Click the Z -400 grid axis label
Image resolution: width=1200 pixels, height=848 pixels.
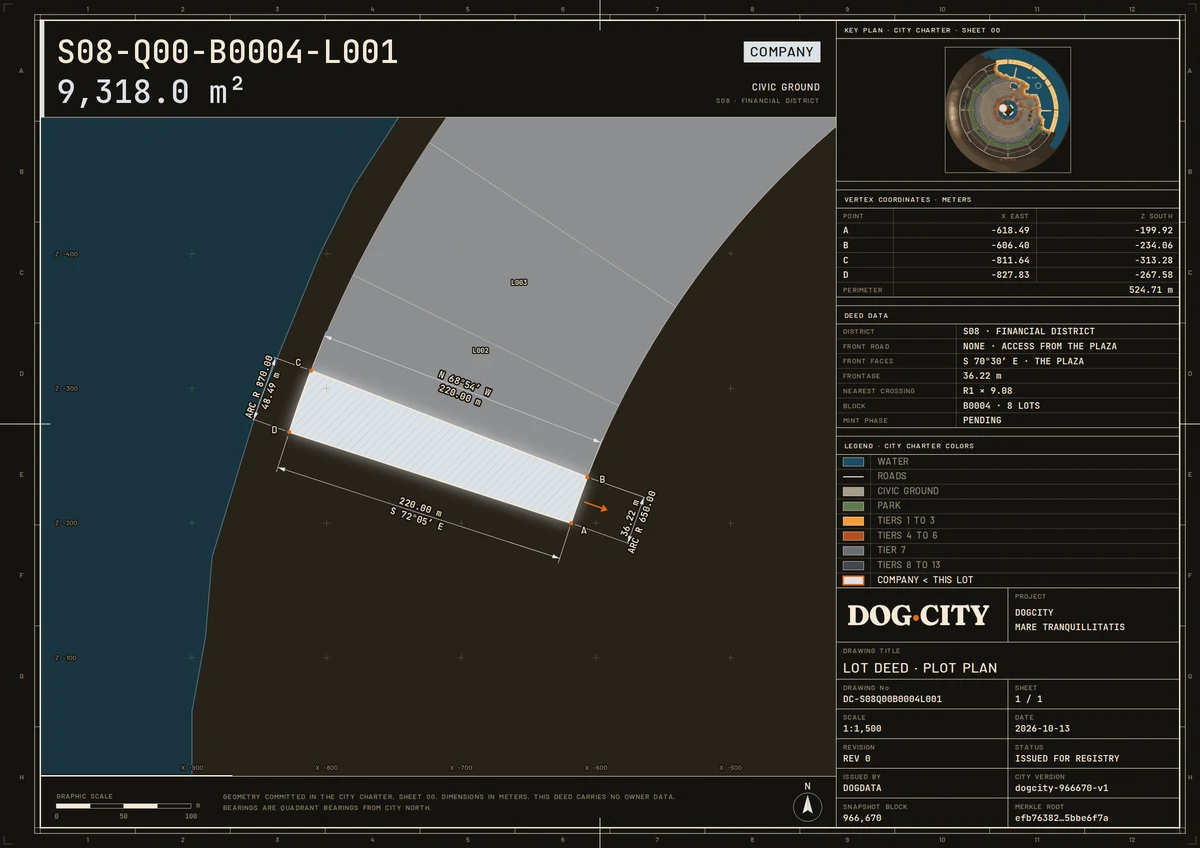(66, 254)
